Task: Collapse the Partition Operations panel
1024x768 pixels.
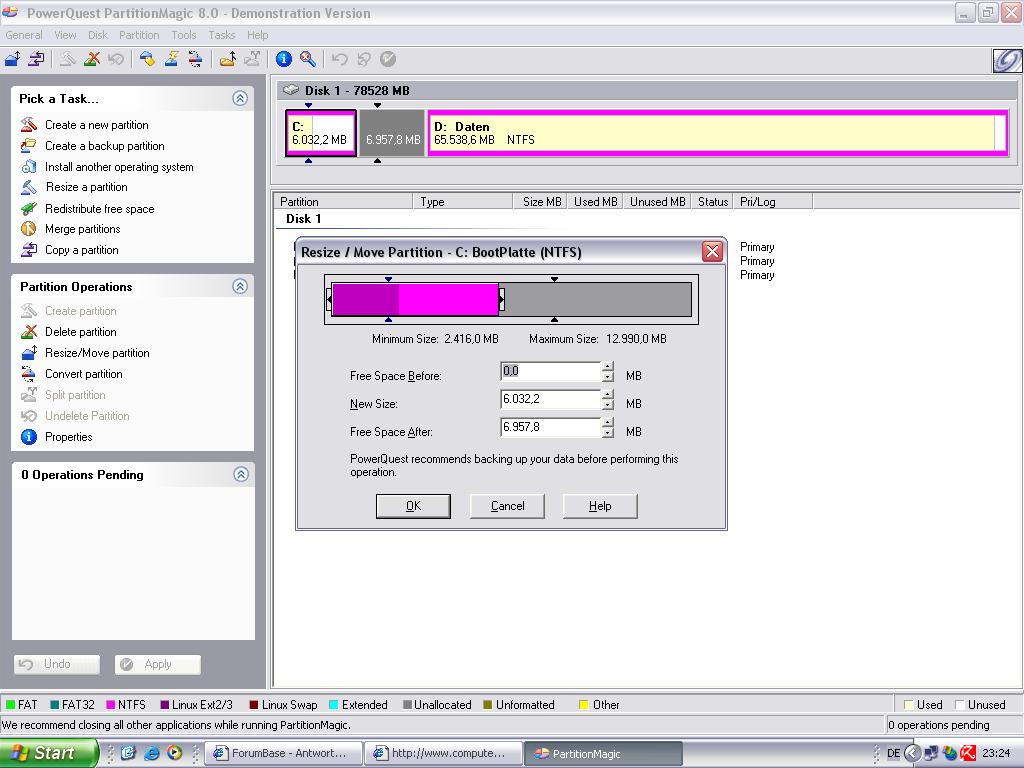Action: [x=240, y=286]
